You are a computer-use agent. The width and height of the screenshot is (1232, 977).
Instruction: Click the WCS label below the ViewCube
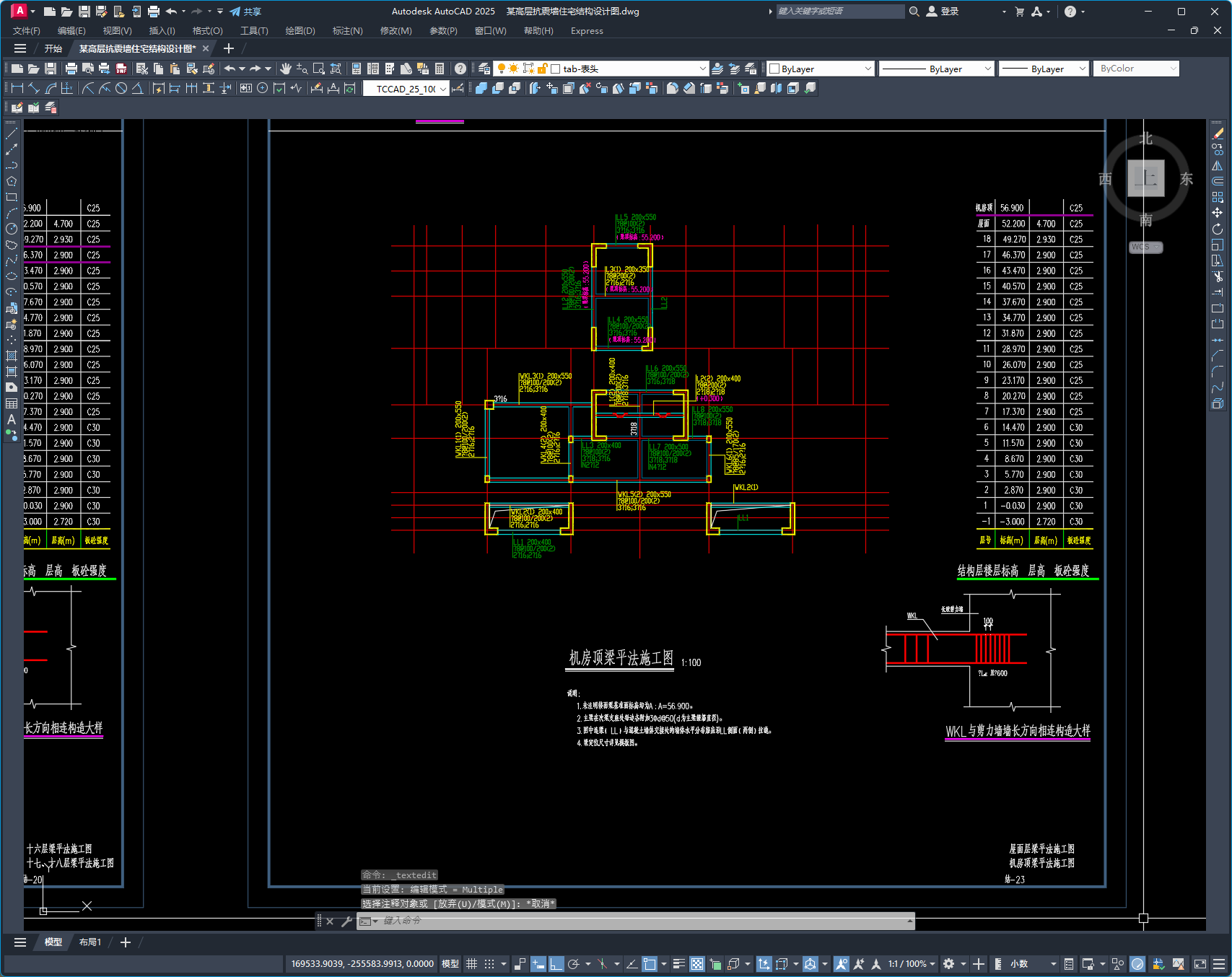point(1145,247)
